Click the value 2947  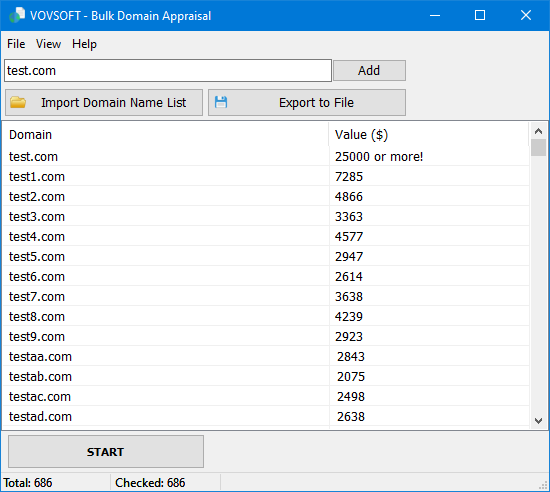click(349, 256)
